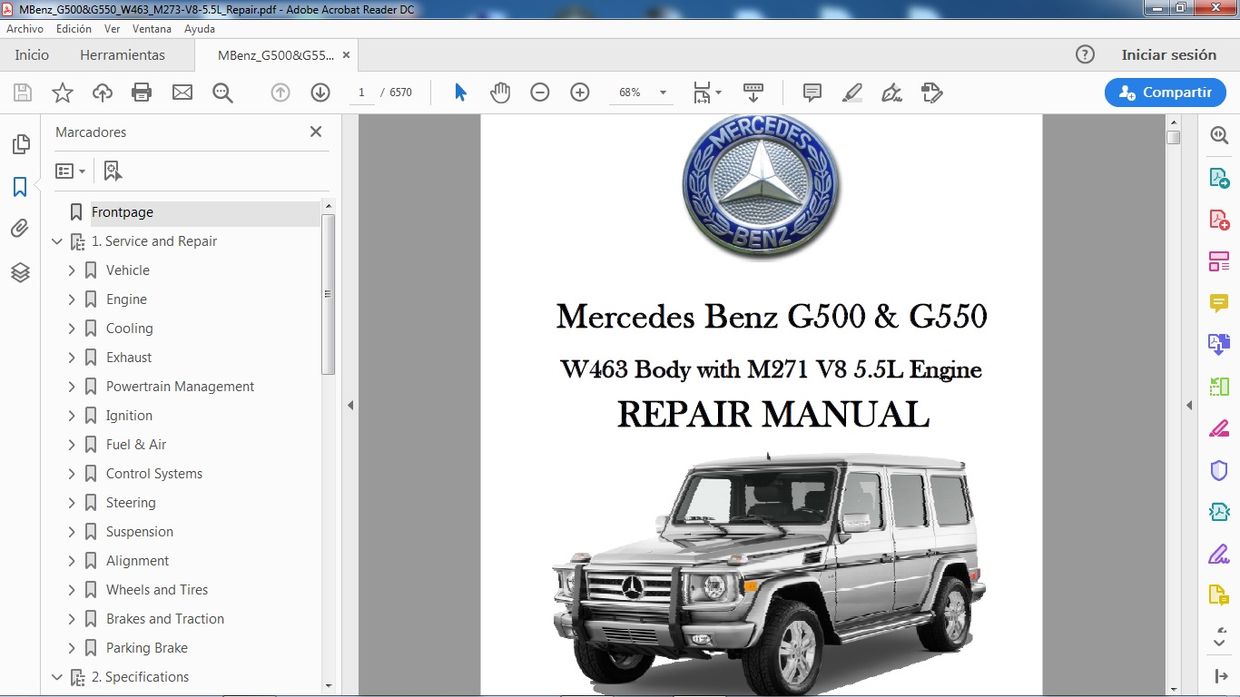Open the zoom level dropdown showing 68%
This screenshot has height=697, width=1240.
point(660,92)
